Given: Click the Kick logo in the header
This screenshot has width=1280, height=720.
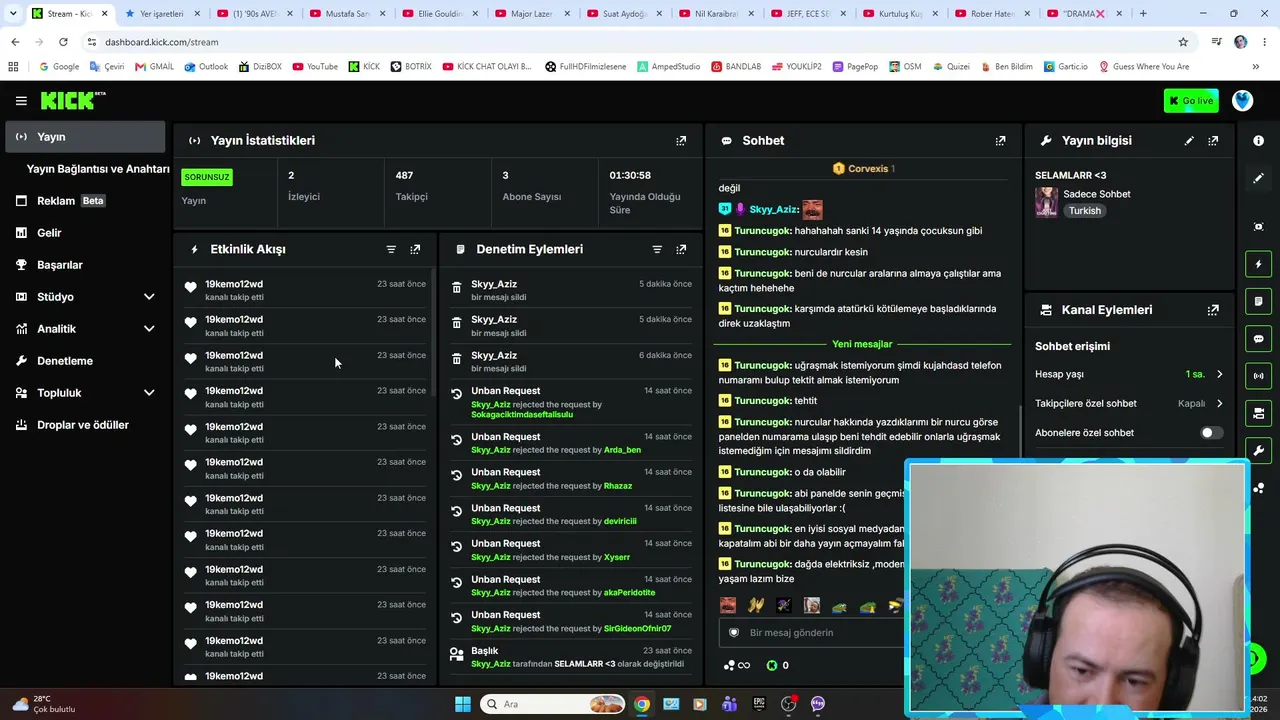Looking at the screenshot, I should (73, 101).
